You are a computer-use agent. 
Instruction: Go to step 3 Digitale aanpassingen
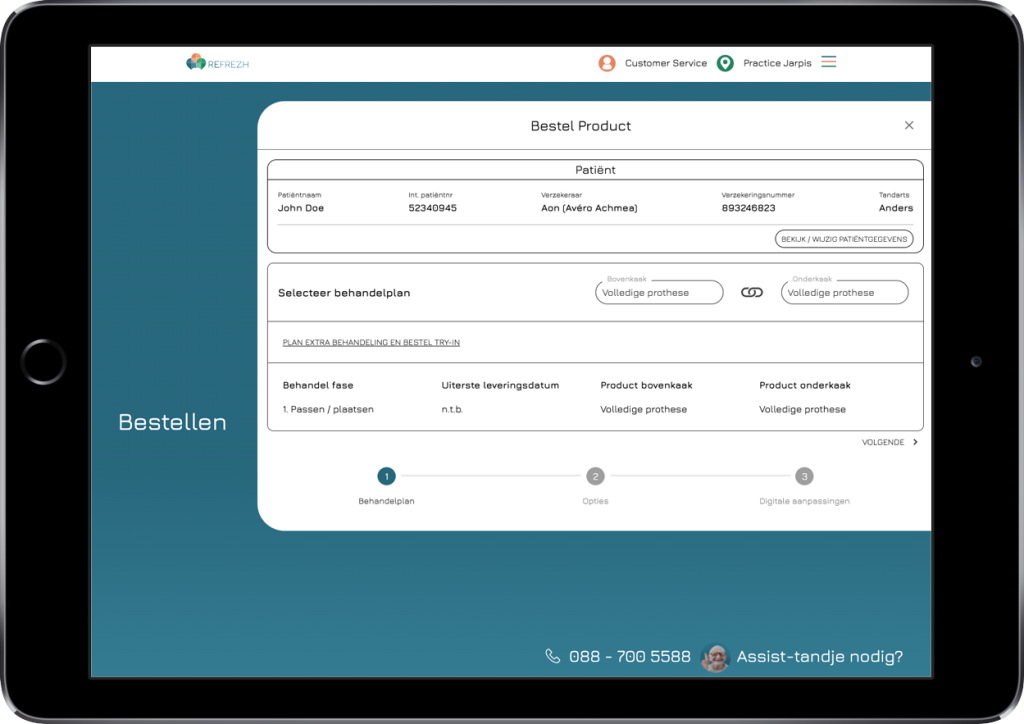[x=804, y=477]
